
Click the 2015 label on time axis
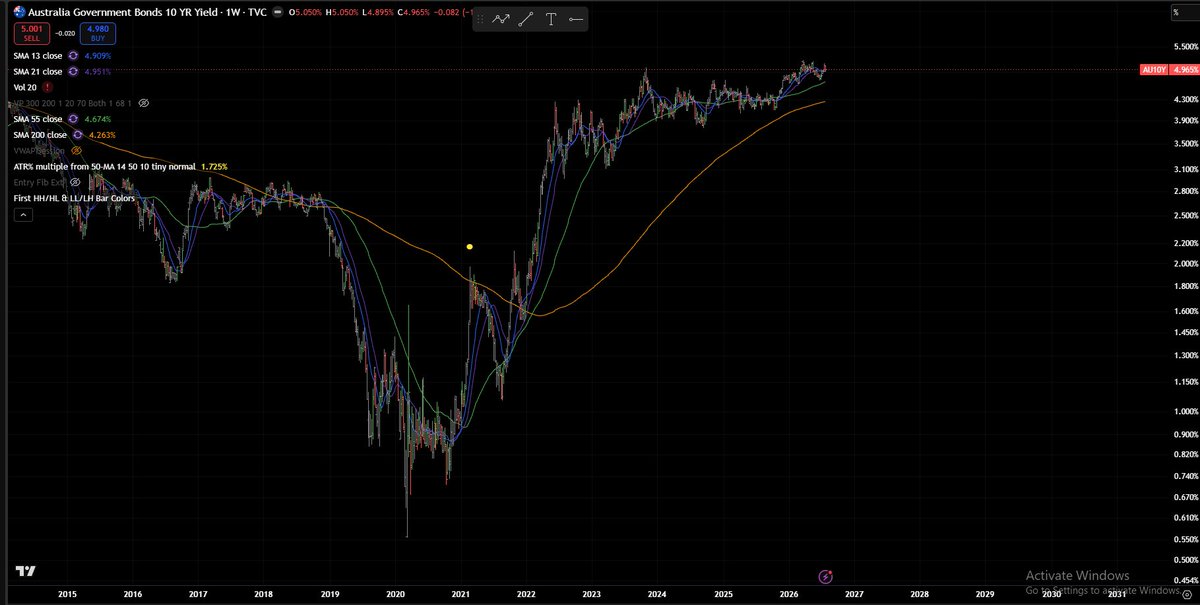tap(68, 593)
